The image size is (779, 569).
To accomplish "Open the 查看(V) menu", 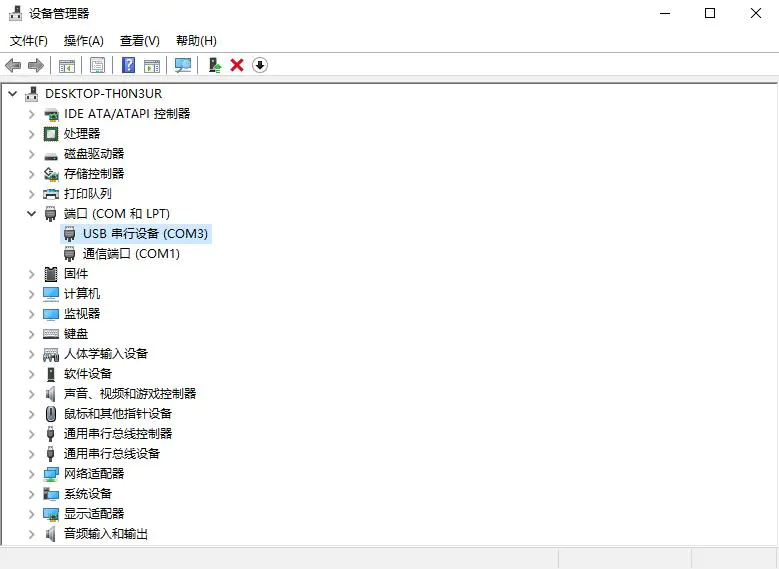I will click(140, 41).
